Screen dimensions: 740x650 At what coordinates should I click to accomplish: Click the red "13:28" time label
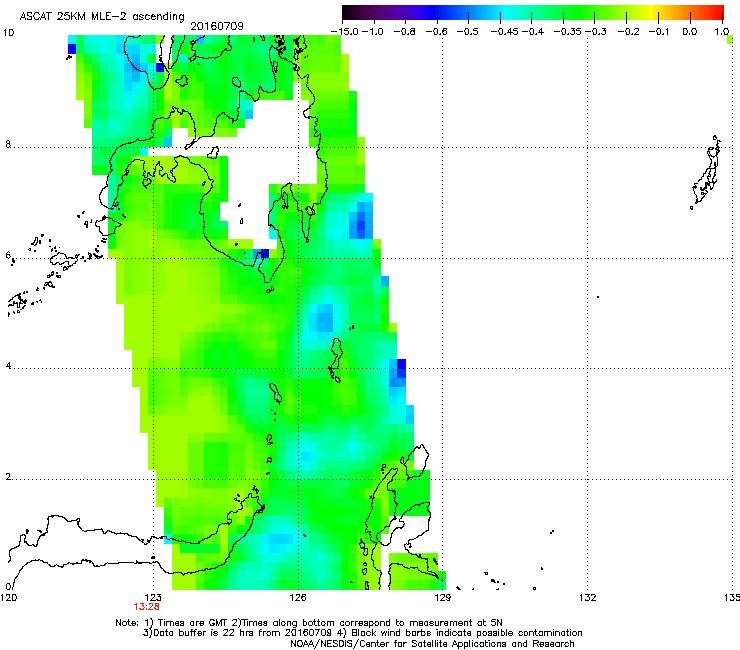[146, 607]
